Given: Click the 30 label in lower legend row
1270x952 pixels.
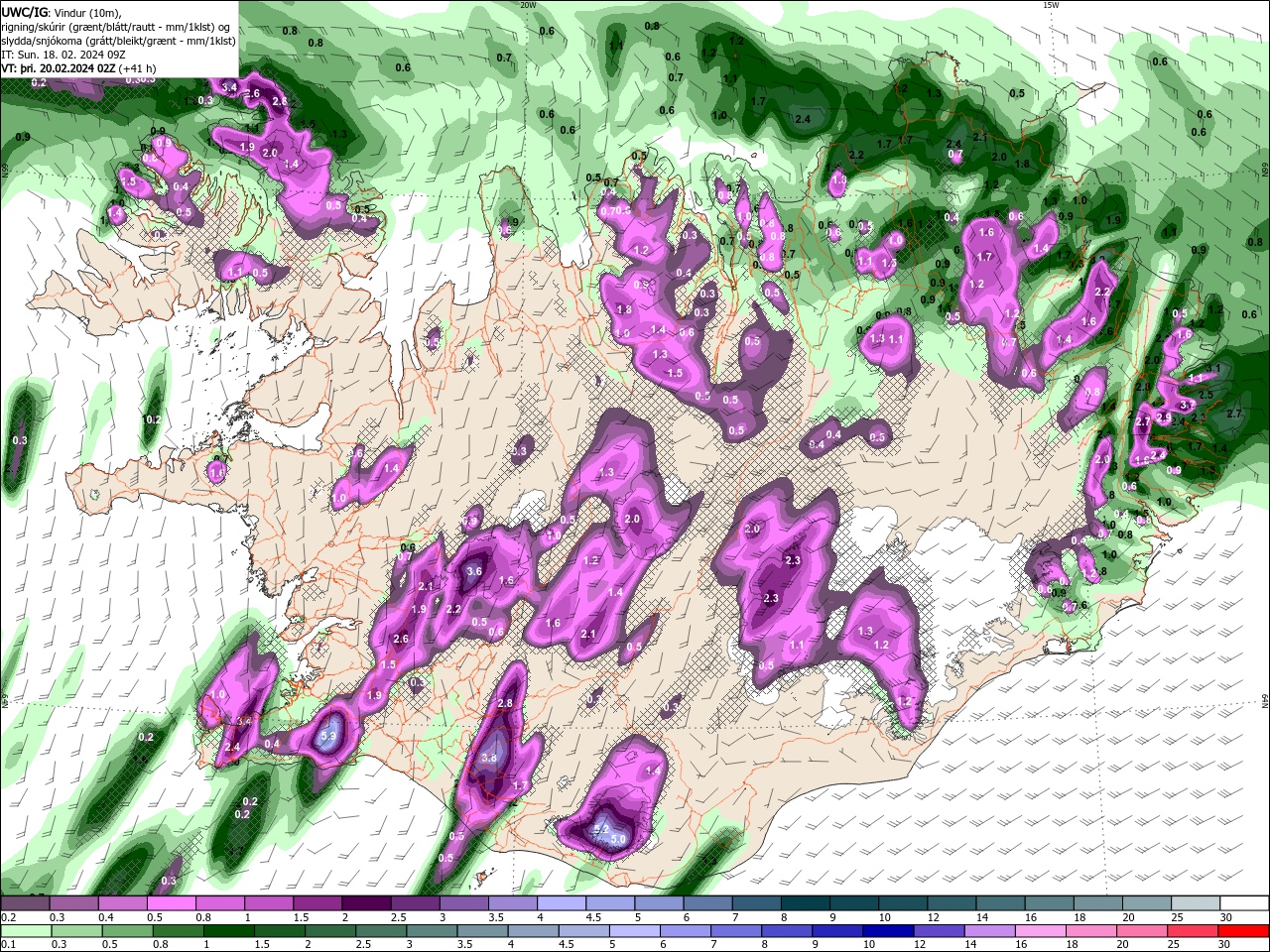Looking at the screenshot, I should pos(1226,945).
